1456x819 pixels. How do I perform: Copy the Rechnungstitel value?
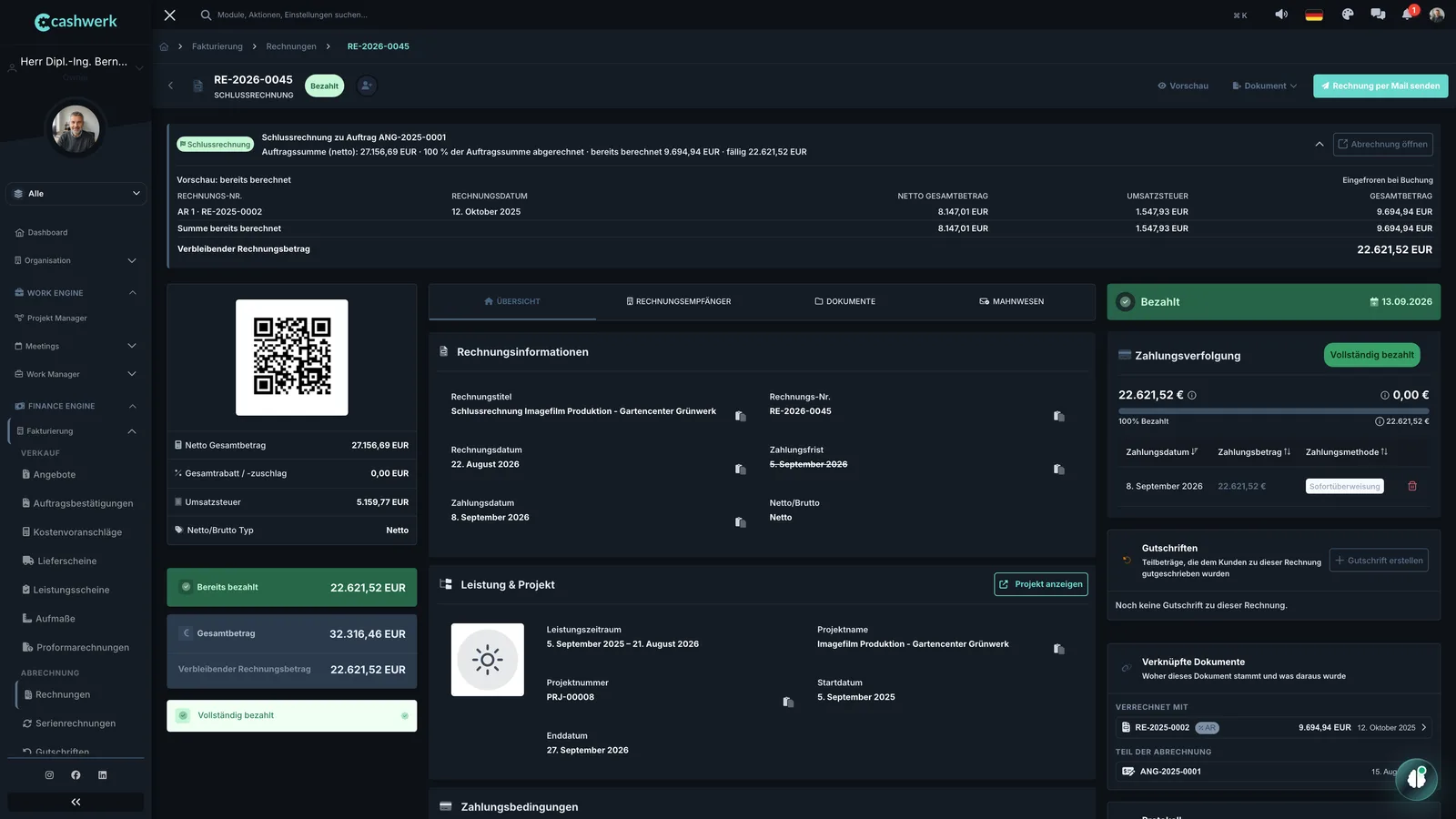tap(741, 416)
